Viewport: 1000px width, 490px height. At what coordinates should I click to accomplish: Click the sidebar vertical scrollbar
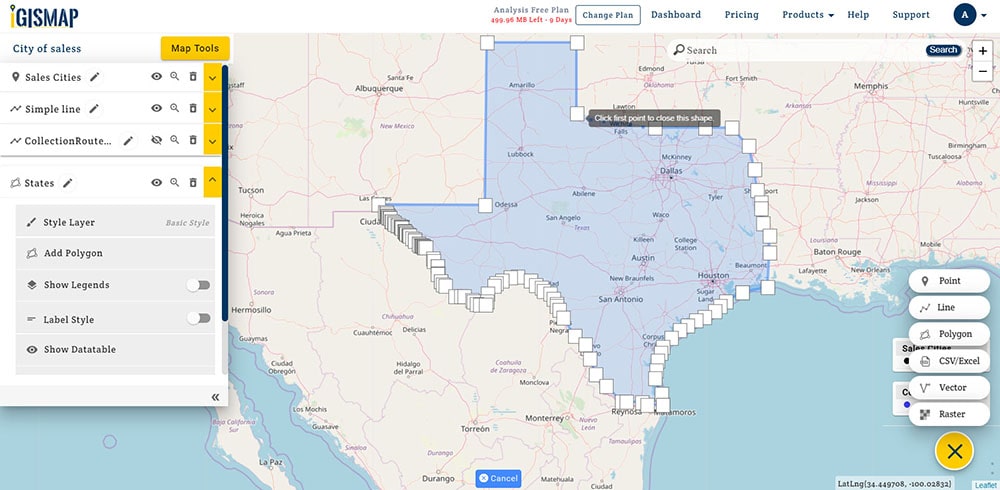224,191
